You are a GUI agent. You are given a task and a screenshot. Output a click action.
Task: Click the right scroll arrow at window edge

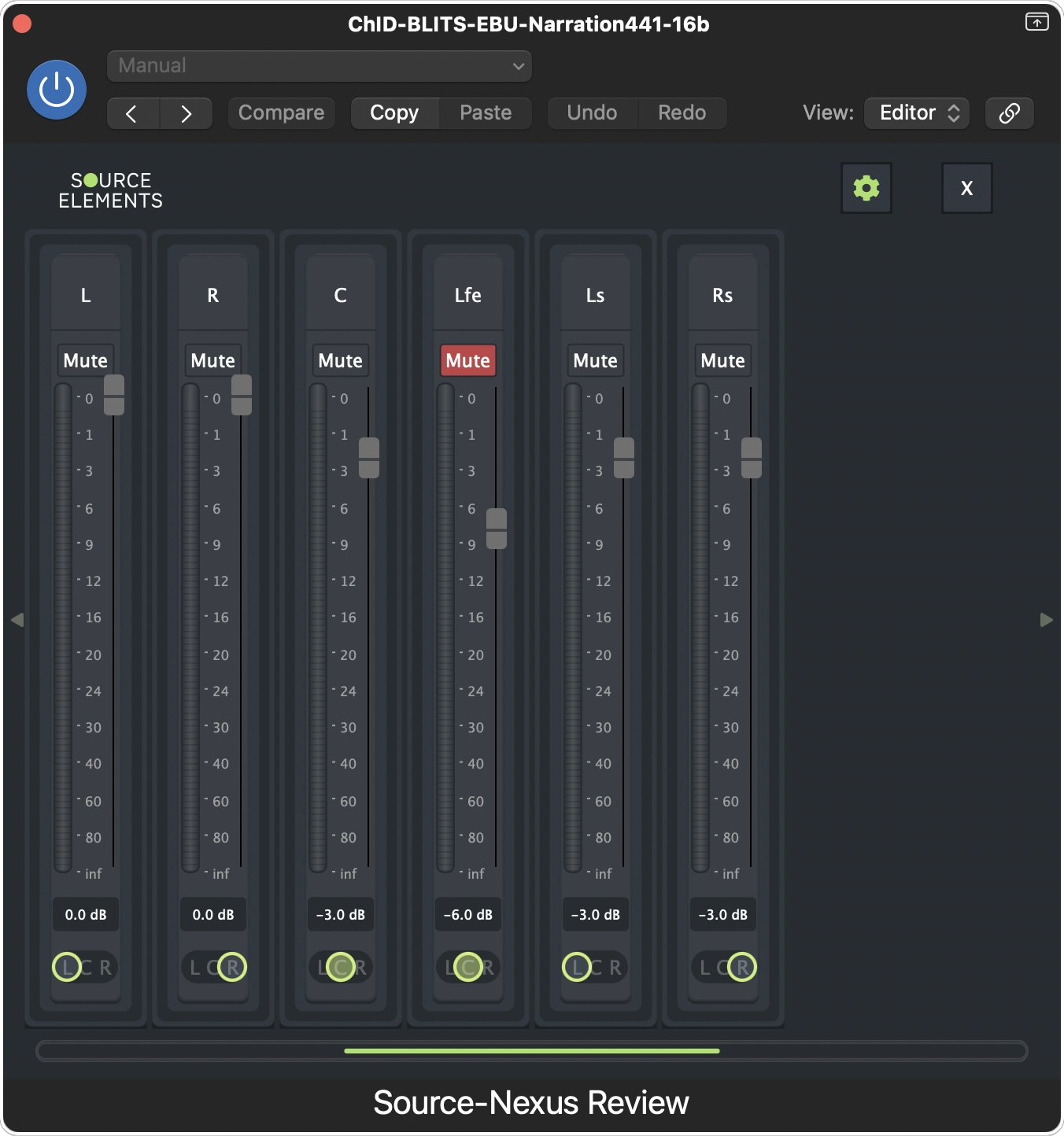point(1047,620)
